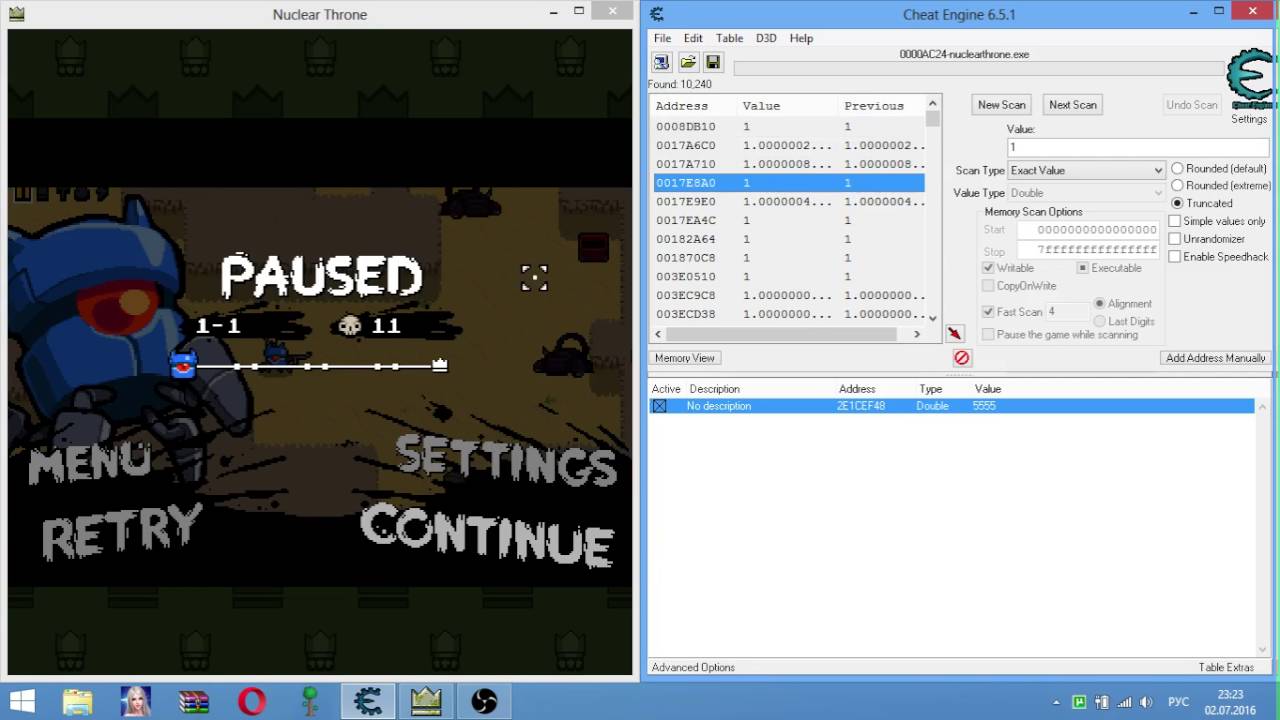Screen dimensions: 1280x720
Task: Open the Value Type Double dropdown
Action: click(1086, 193)
